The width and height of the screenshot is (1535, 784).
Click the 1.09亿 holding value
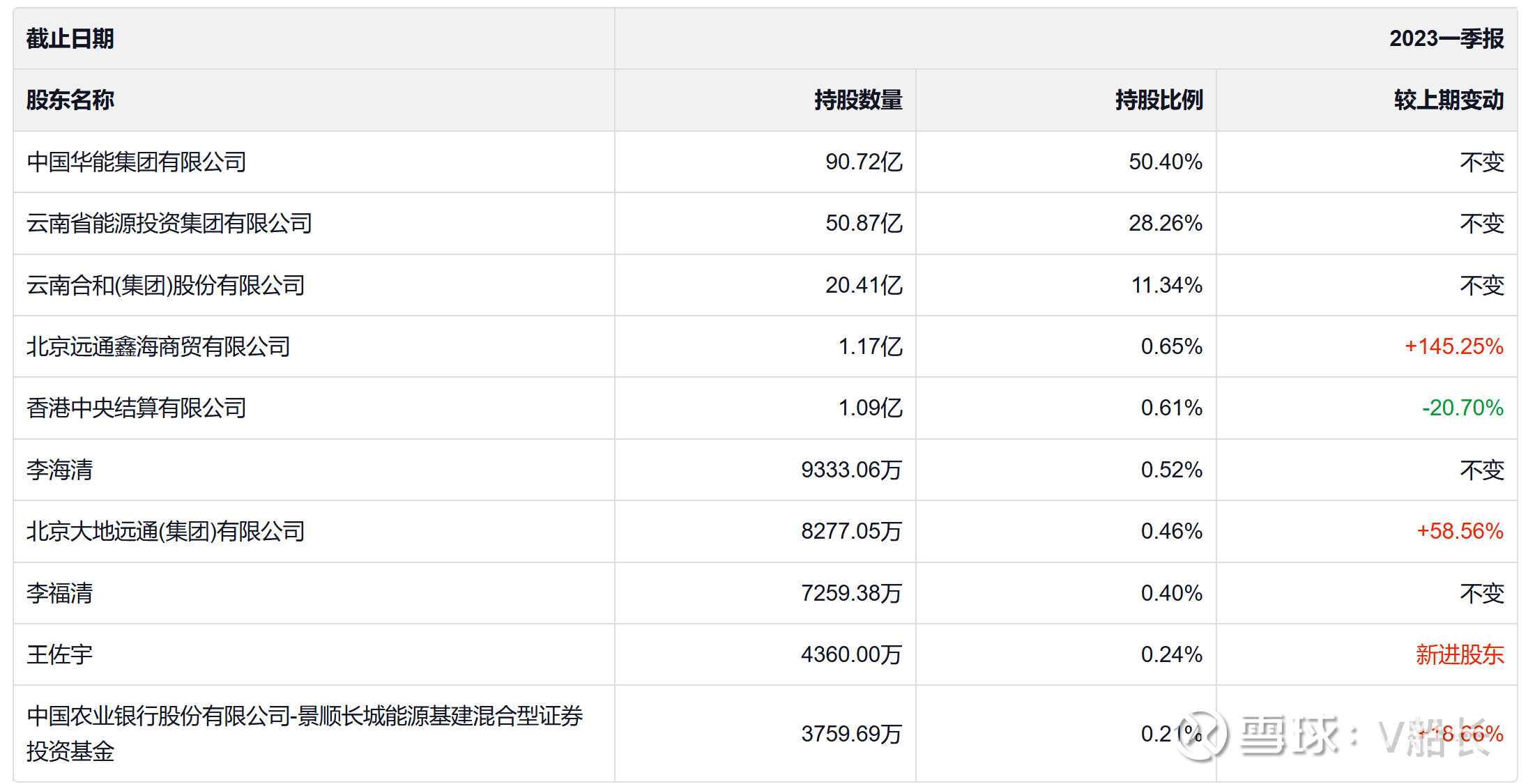click(870, 408)
